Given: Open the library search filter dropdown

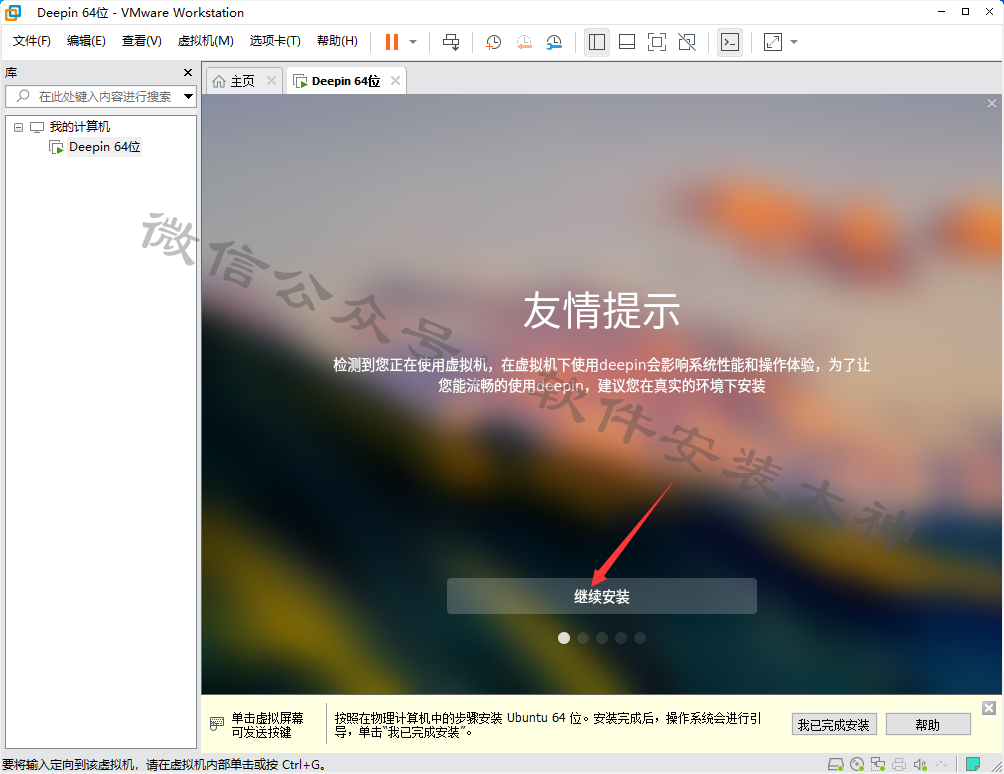Looking at the screenshot, I should (188, 97).
